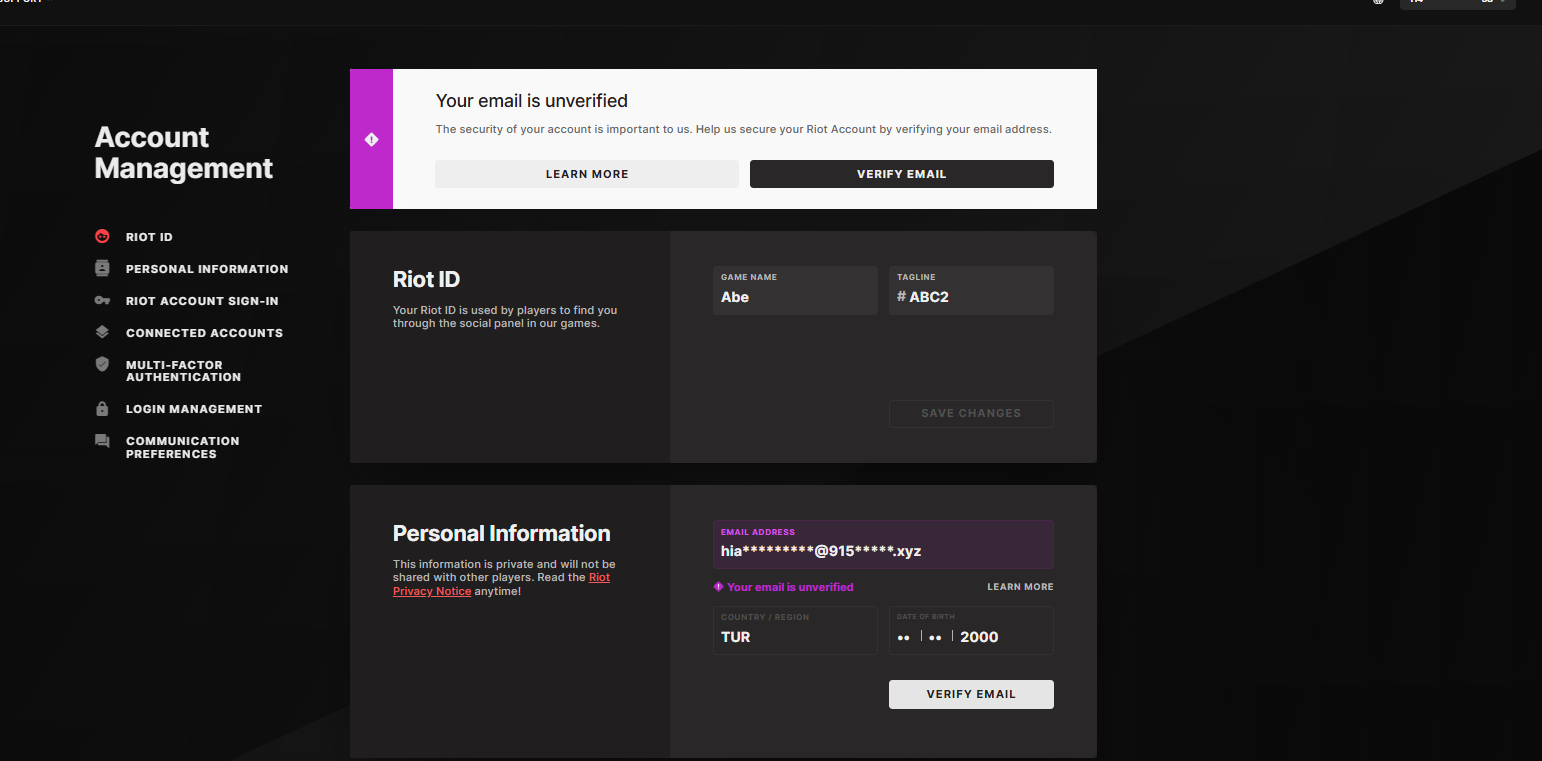The image size is (1542, 761).
Task: Click the key icon for Riot Account Sign-In
Action: pyautogui.click(x=102, y=301)
